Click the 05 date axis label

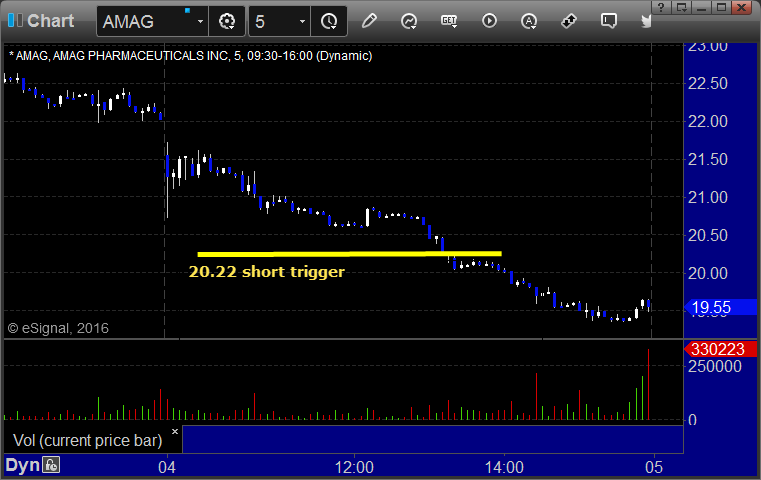(654, 467)
